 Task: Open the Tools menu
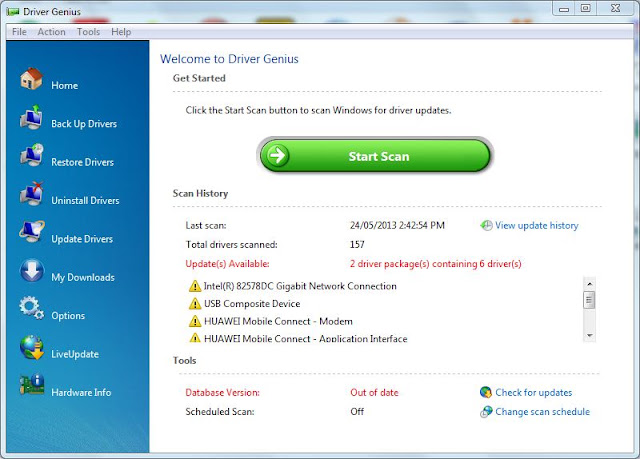tap(88, 32)
